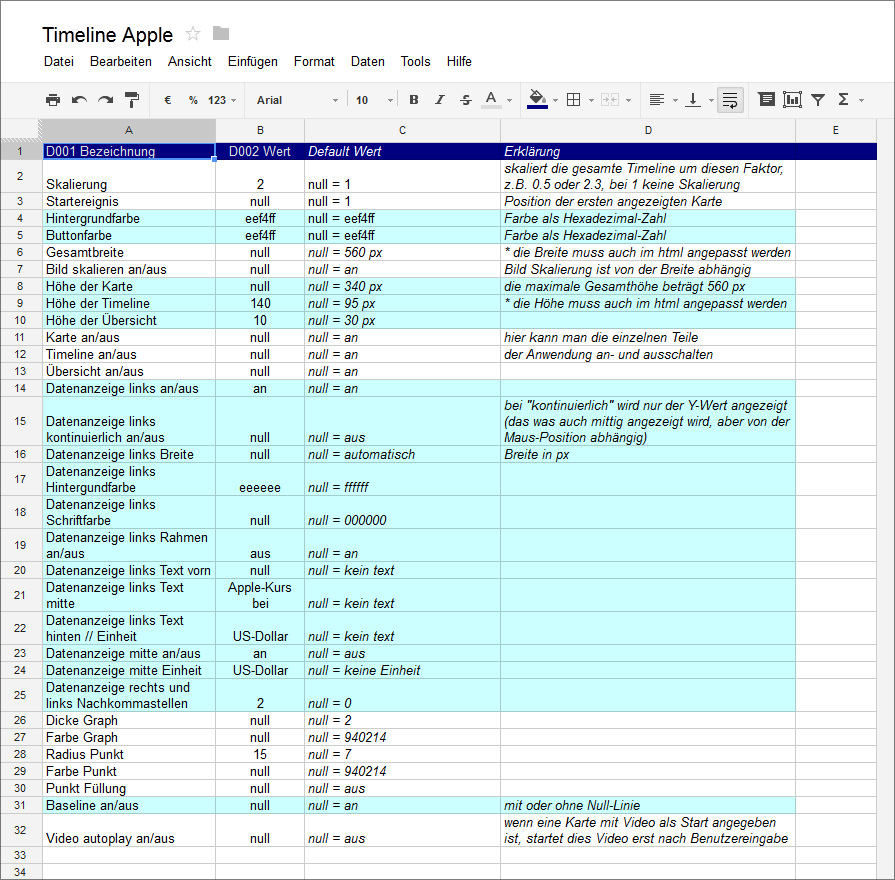
Task: Undo the last action
Action: 79,100
